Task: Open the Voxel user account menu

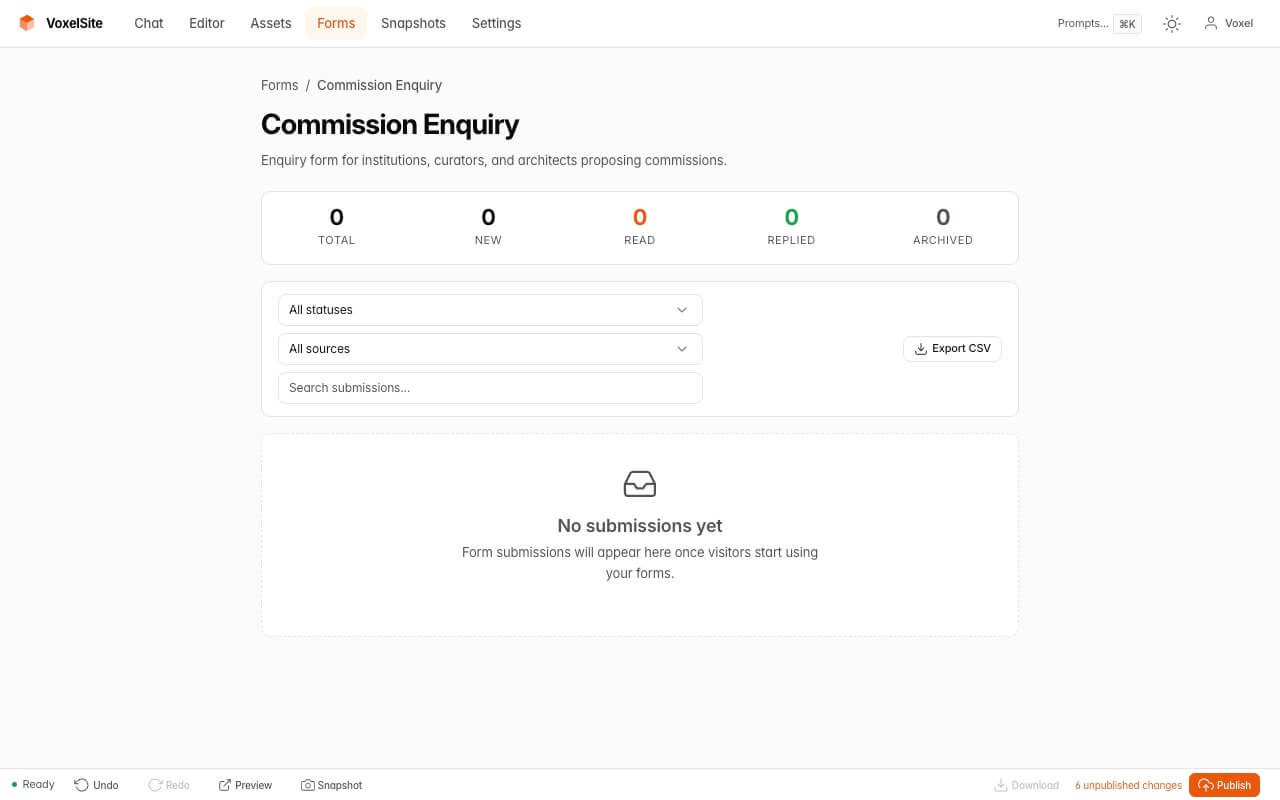Action: coord(1228,23)
